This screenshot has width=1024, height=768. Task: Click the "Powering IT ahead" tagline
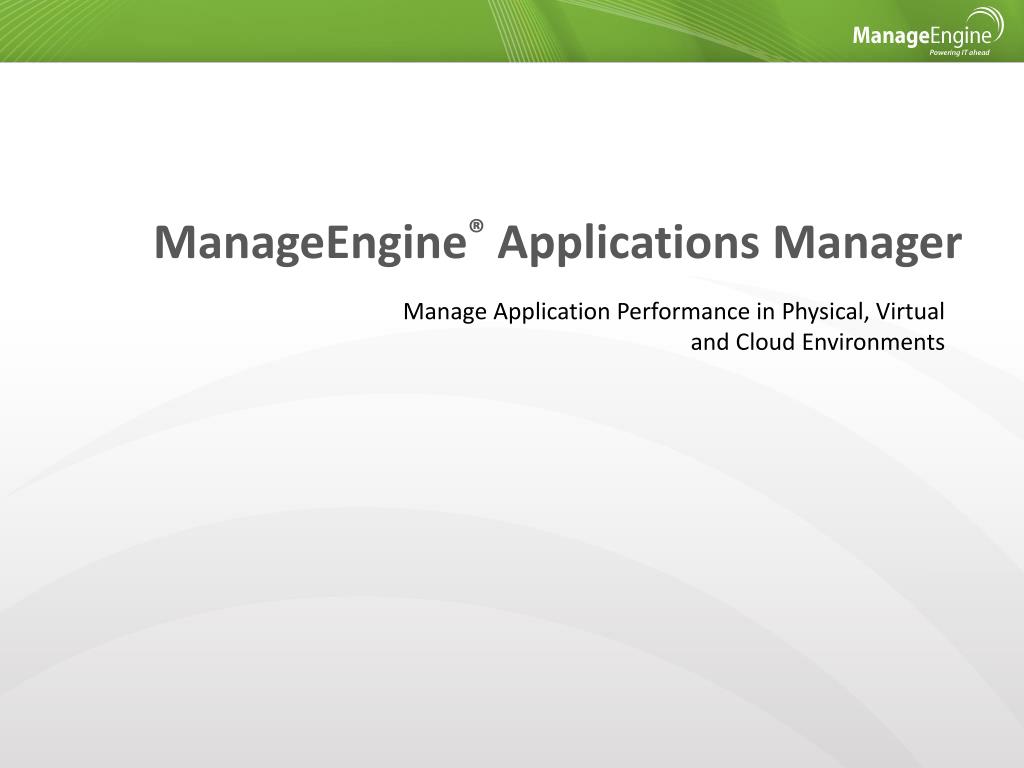pos(959,52)
